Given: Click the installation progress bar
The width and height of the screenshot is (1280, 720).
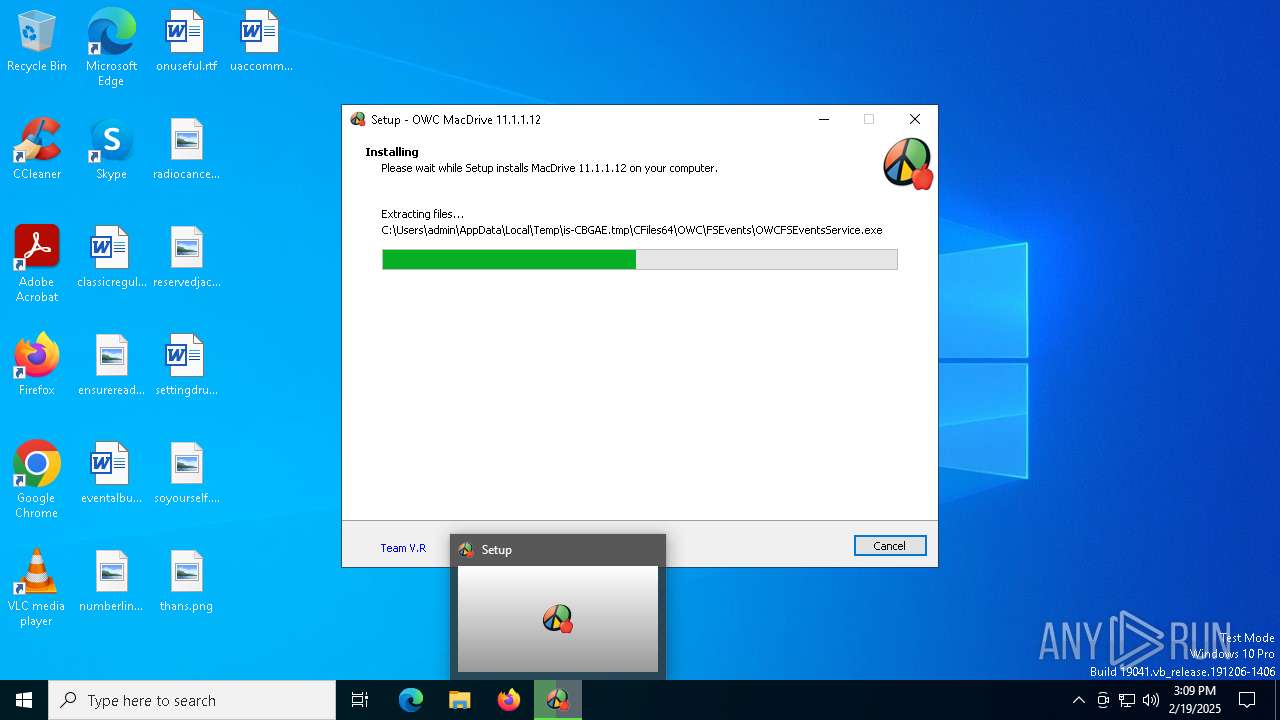Looking at the screenshot, I should [640, 260].
